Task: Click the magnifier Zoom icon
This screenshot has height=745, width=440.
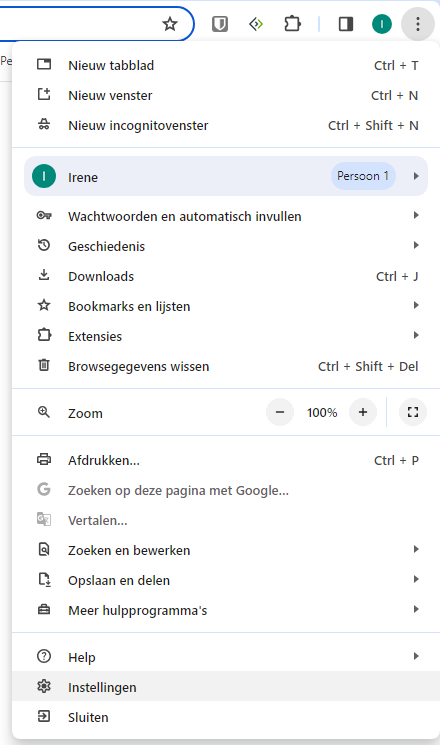Action: pyautogui.click(x=44, y=412)
